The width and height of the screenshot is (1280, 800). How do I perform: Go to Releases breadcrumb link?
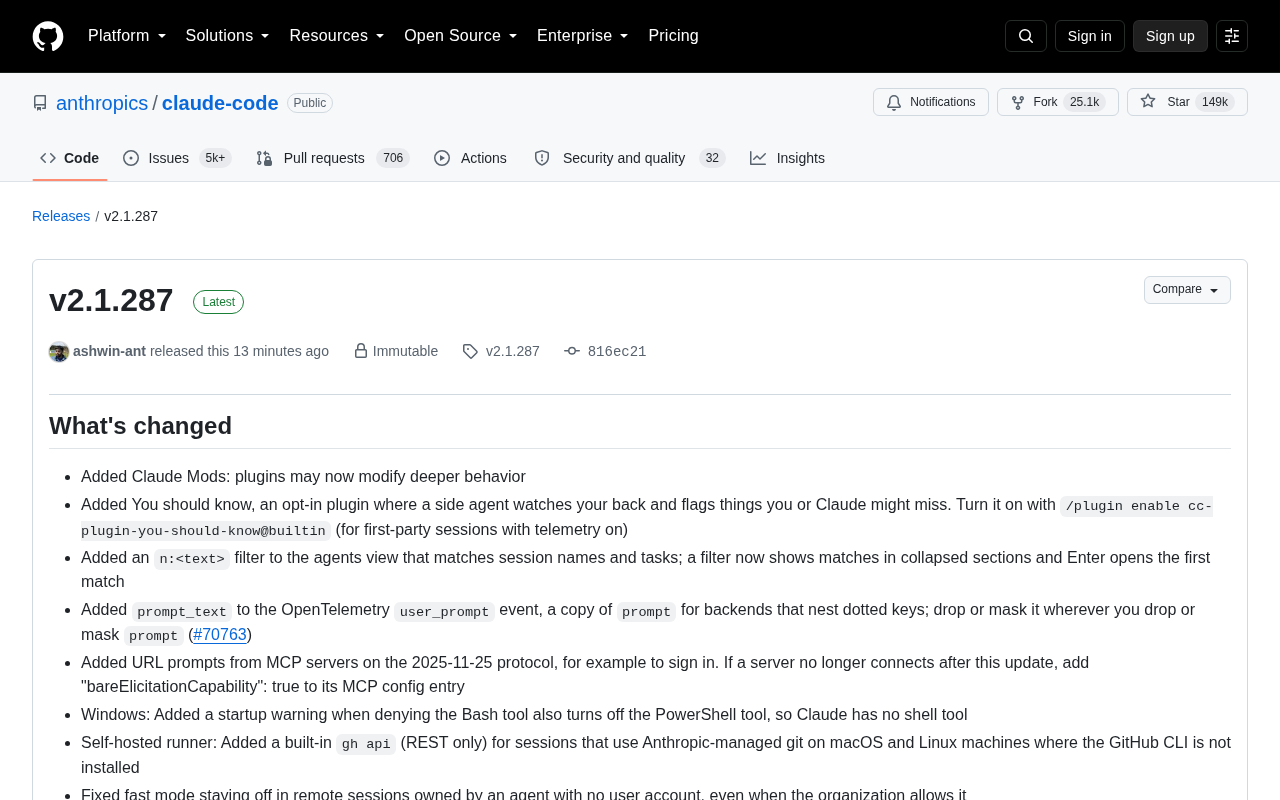(x=61, y=216)
